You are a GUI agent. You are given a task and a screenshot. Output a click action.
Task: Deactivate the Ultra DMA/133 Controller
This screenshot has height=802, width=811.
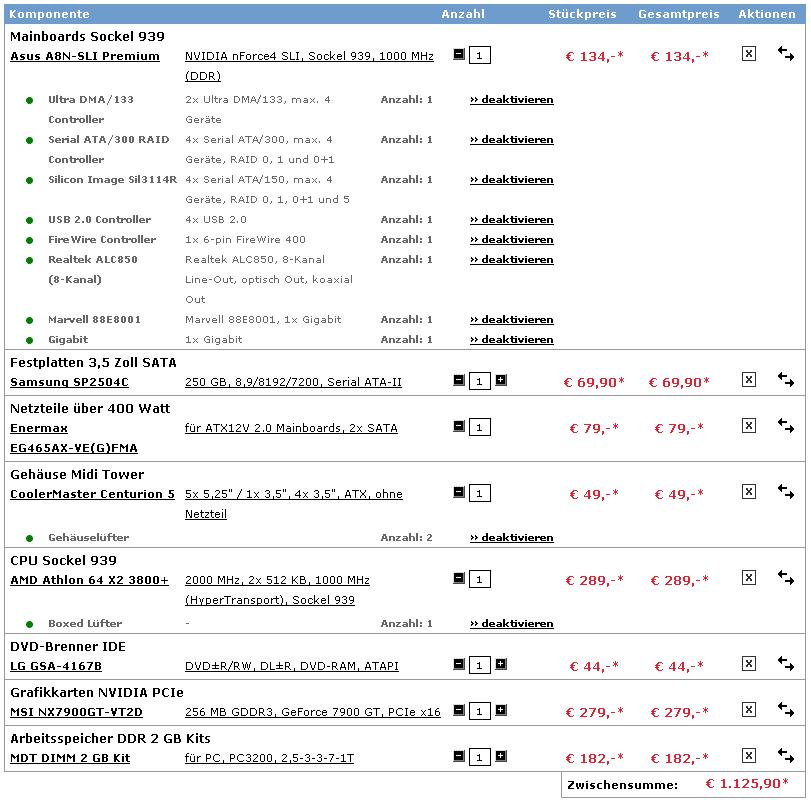point(512,99)
